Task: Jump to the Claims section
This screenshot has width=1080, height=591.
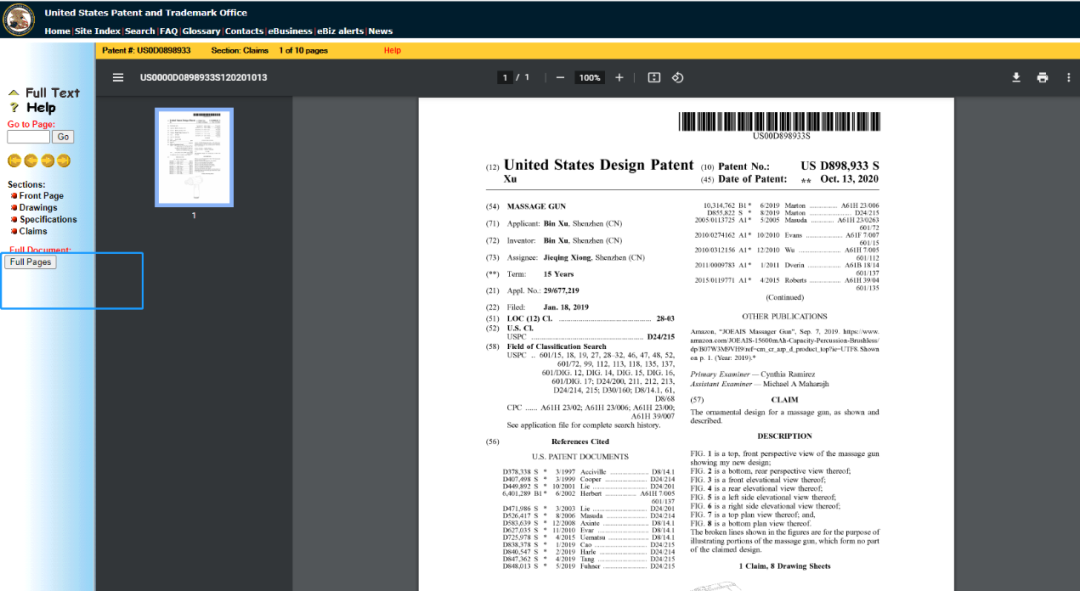Action: [x=33, y=231]
